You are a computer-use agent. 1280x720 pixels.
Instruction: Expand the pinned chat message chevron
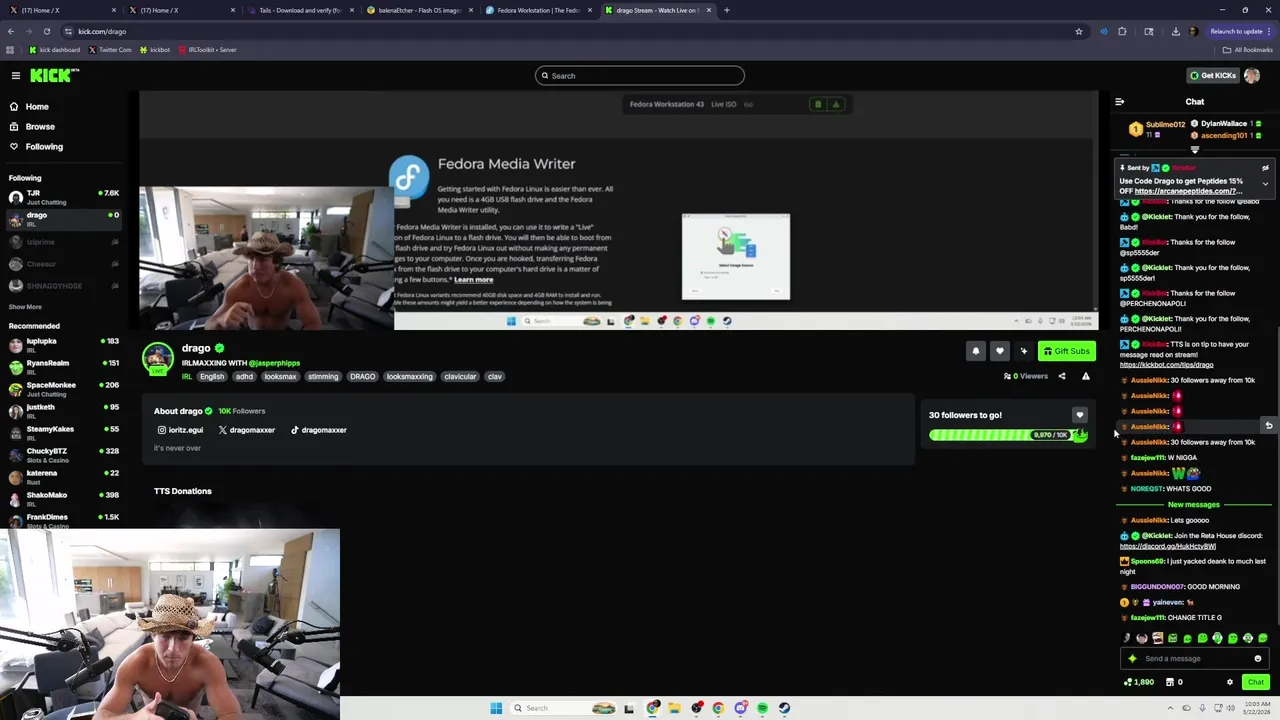point(1265,184)
